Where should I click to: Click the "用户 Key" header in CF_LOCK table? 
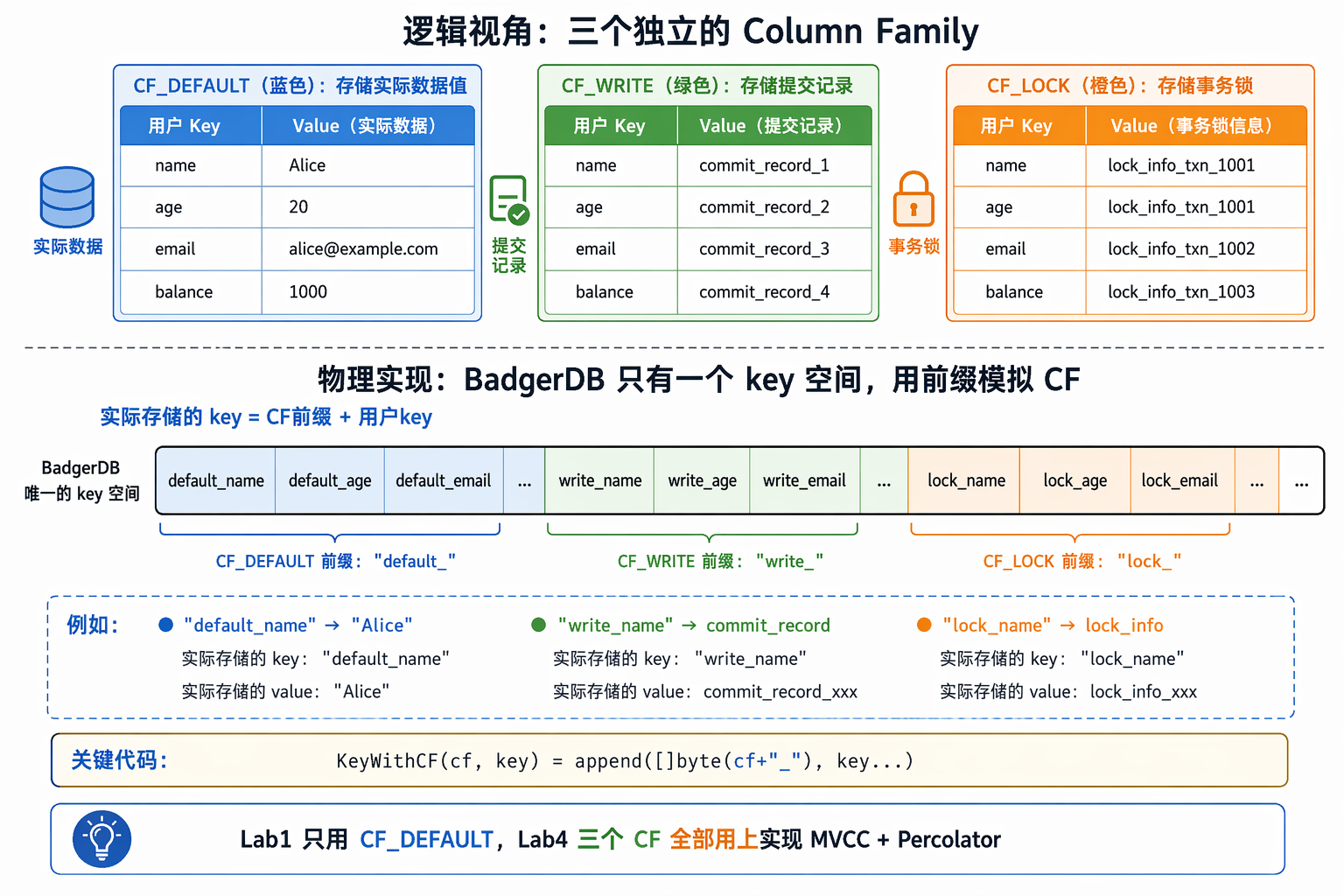tap(1019, 126)
